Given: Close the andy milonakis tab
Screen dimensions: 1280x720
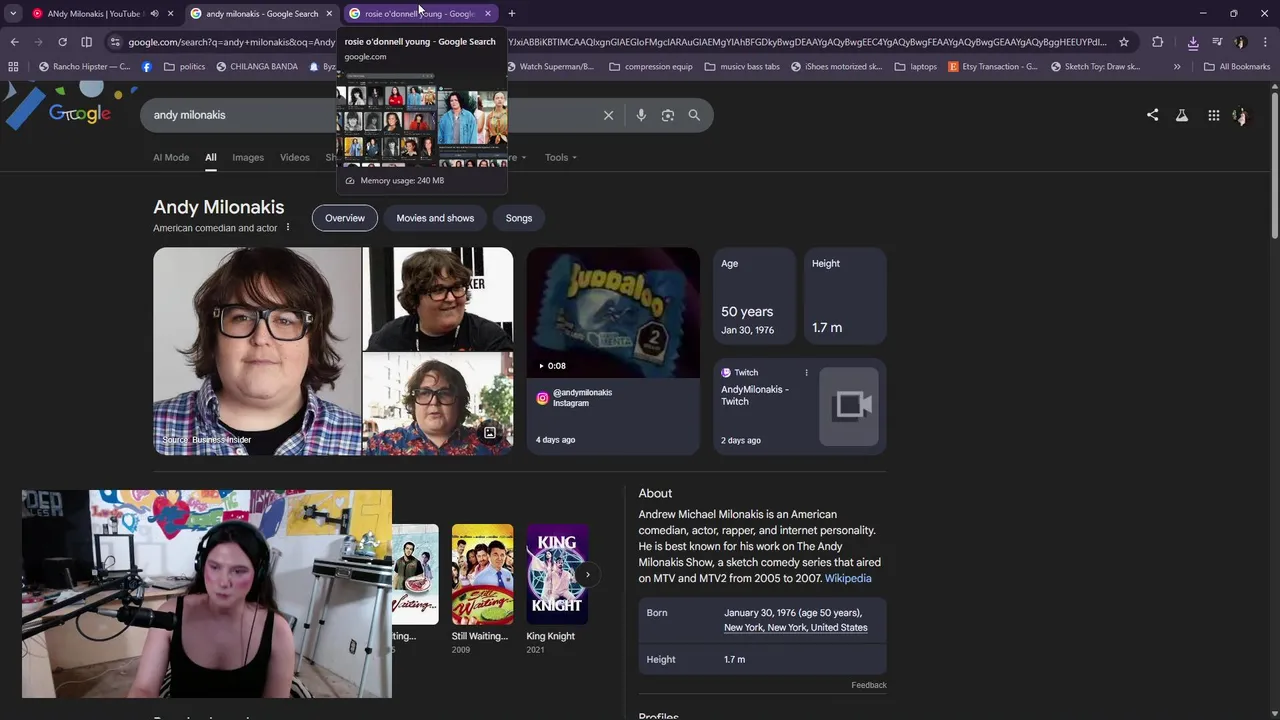Looking at the screenshot, I should coord(329,14).
